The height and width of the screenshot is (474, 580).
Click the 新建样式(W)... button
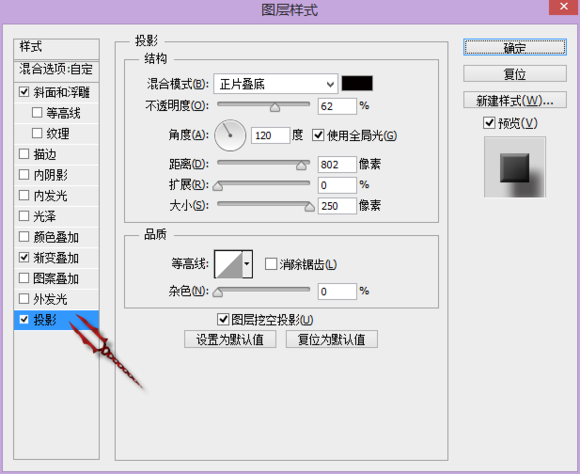tap(515, 100)
